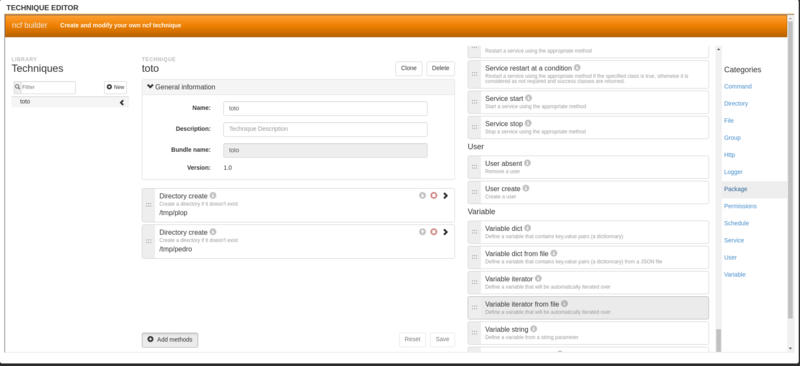Click info icon on /tmp/pedro Directory create
Viewport: 800px width, 366px height.
tap(213, 232)
